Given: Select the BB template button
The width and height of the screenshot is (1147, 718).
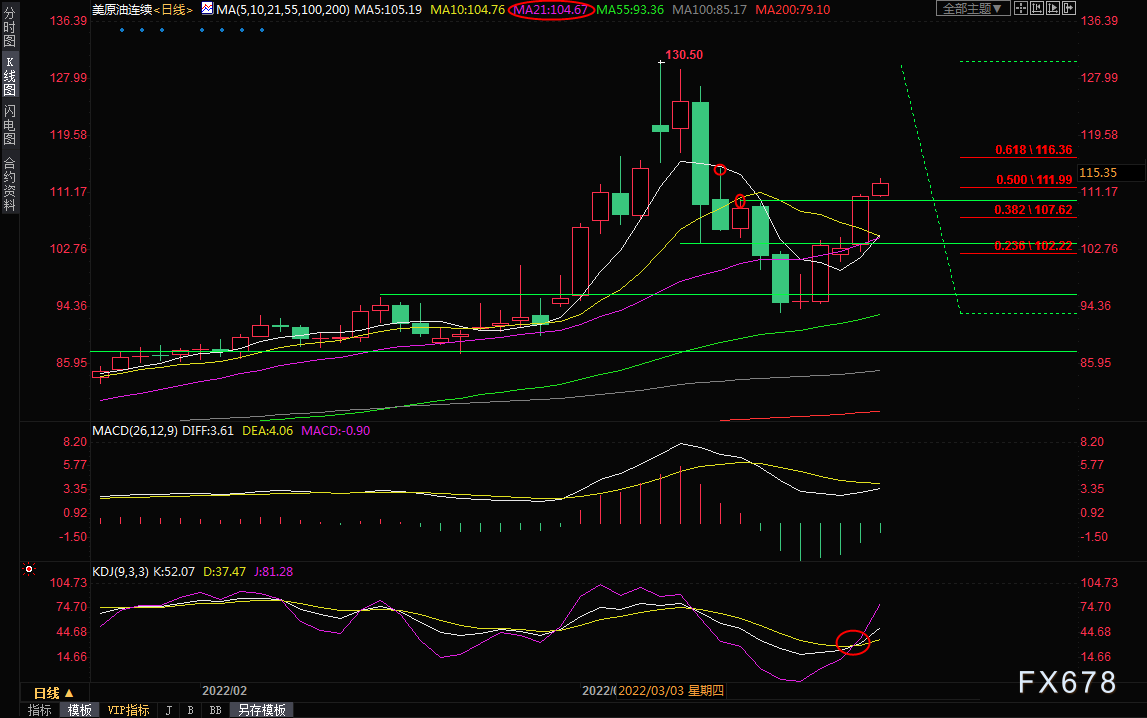Looking at the screenshot, I should coord(215,710).
